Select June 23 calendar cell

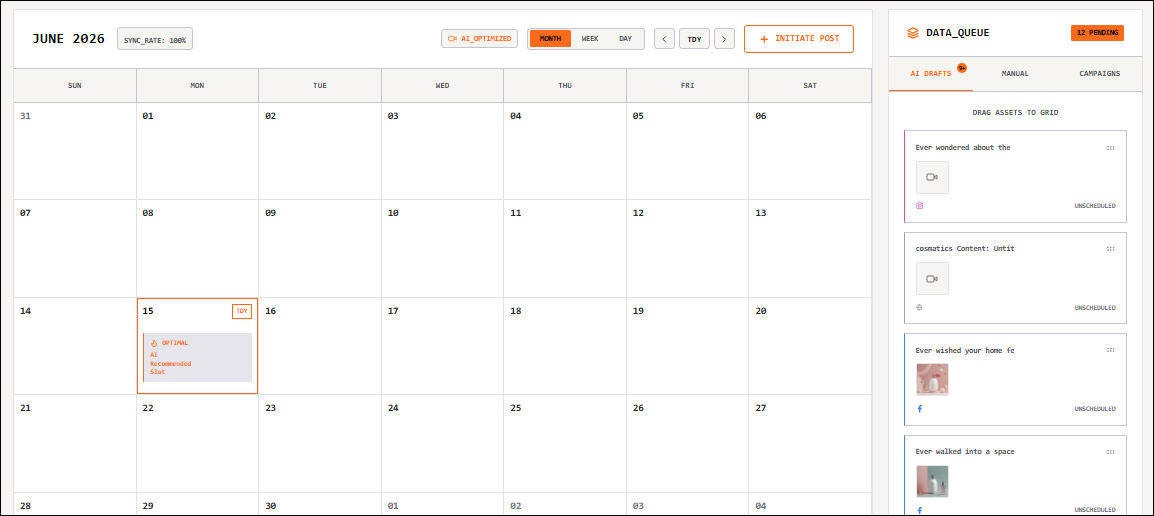319,444
